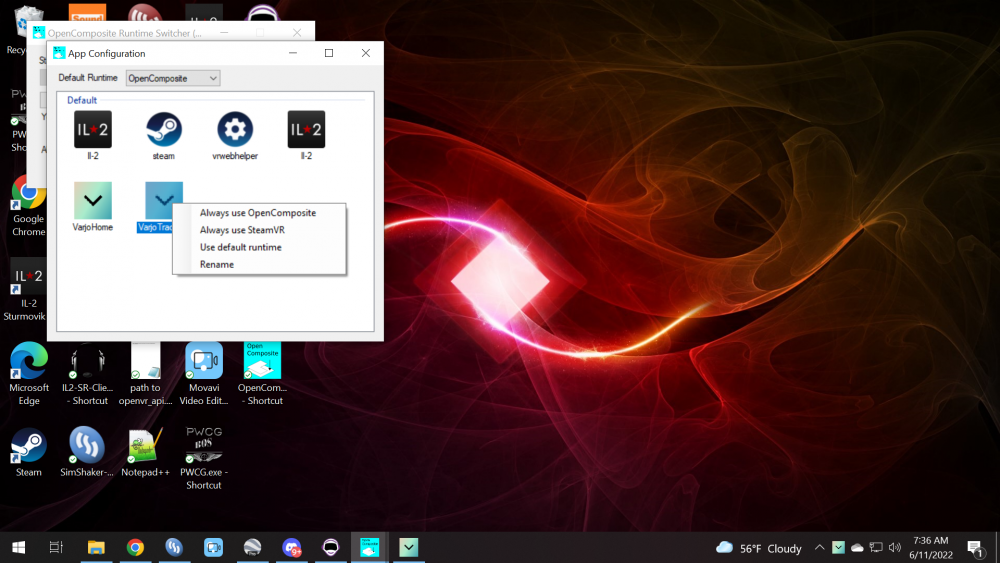This screenshot has height=563, width=1000.
Task: Select the vrwebhelper gear icon
Action: [235, 130]
